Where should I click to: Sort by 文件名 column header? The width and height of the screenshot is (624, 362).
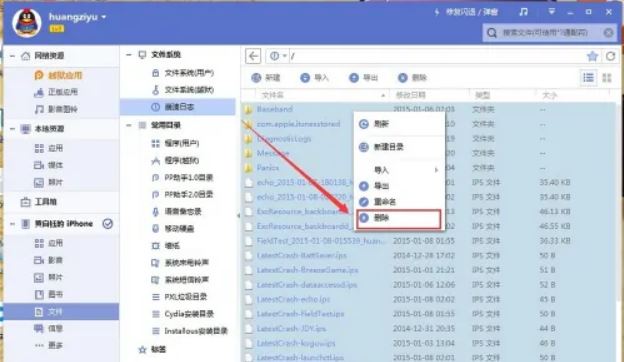click(x=273, y=95)
